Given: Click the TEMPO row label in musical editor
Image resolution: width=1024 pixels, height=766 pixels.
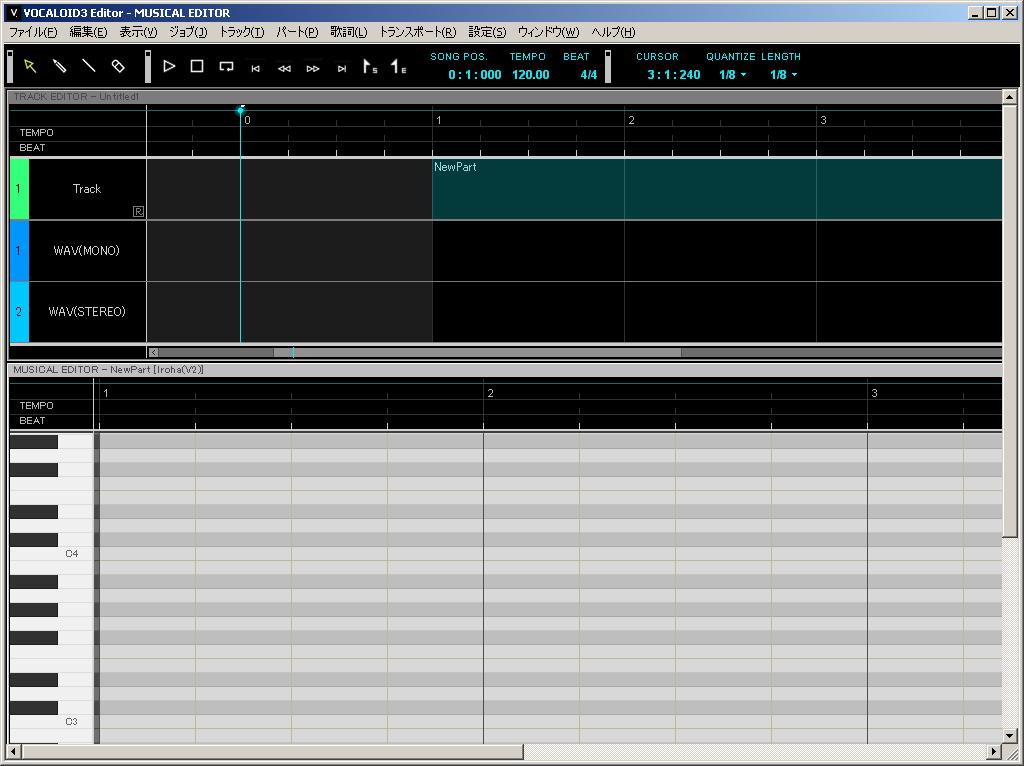Looking at the screenshot, I should click(x=37, y=406).
